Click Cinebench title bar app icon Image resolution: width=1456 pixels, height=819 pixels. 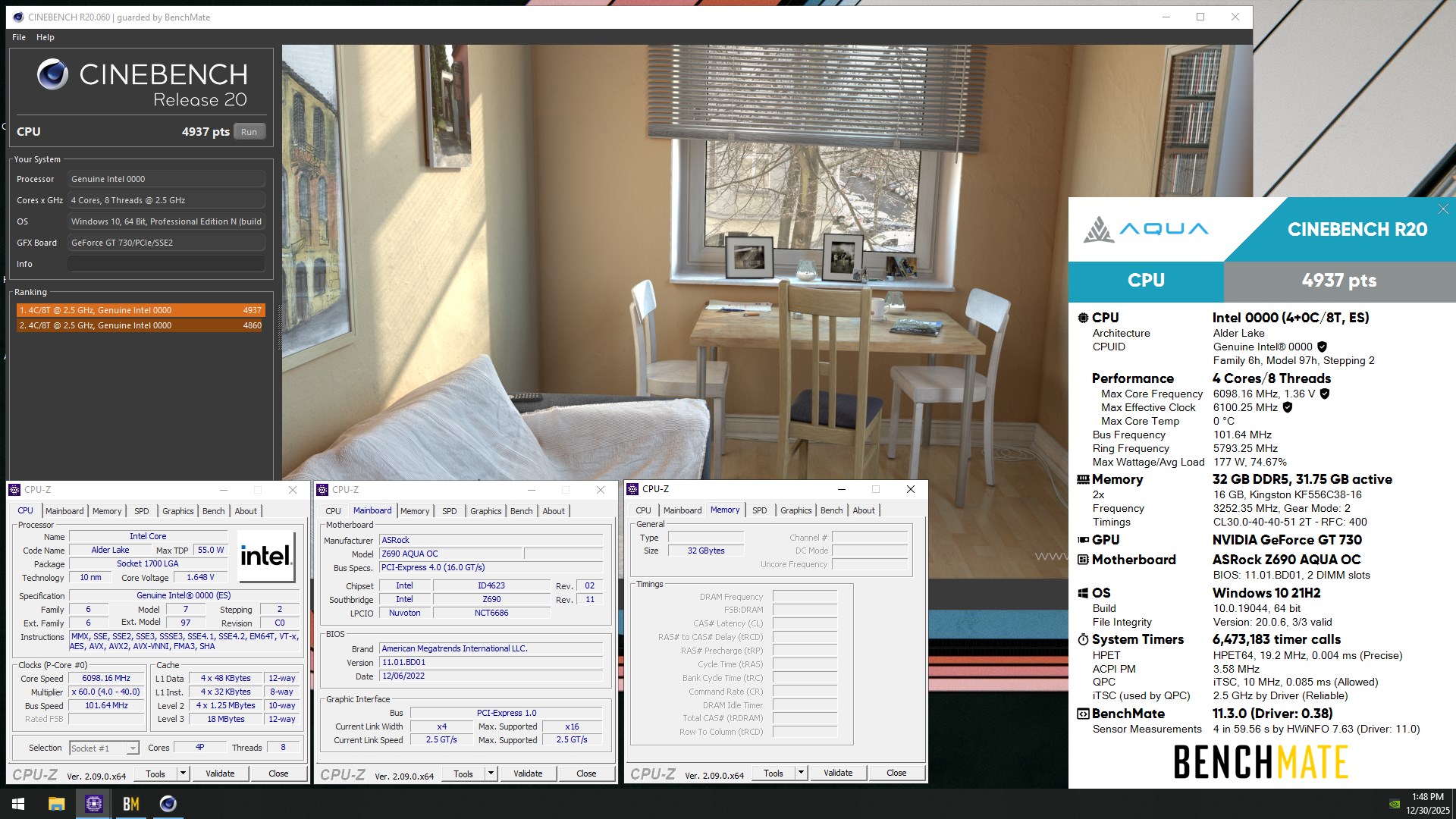coord(18,17)
